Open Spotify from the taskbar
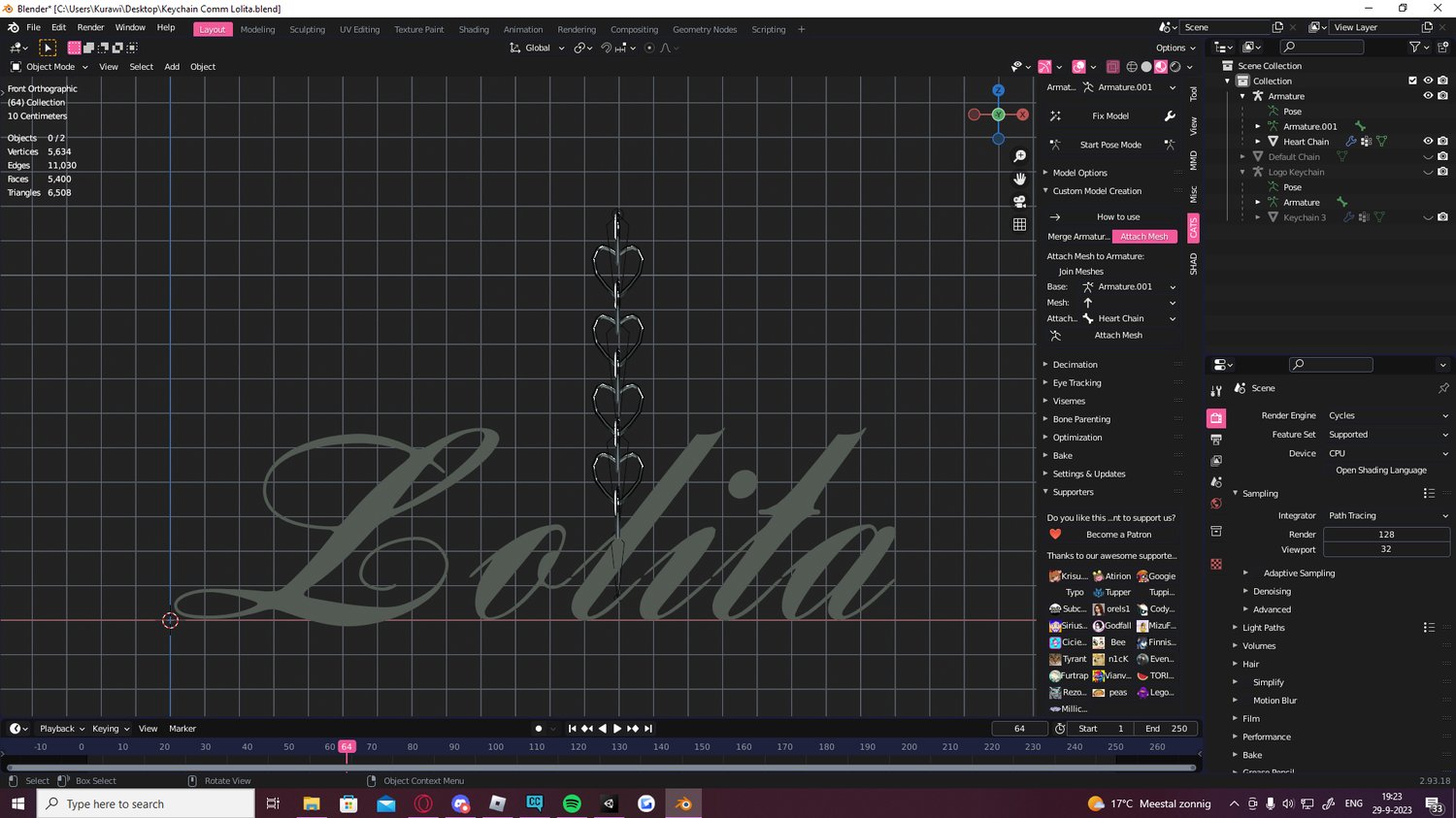The width and height of the screenshot is (1456, 818). tap(572, 803)
